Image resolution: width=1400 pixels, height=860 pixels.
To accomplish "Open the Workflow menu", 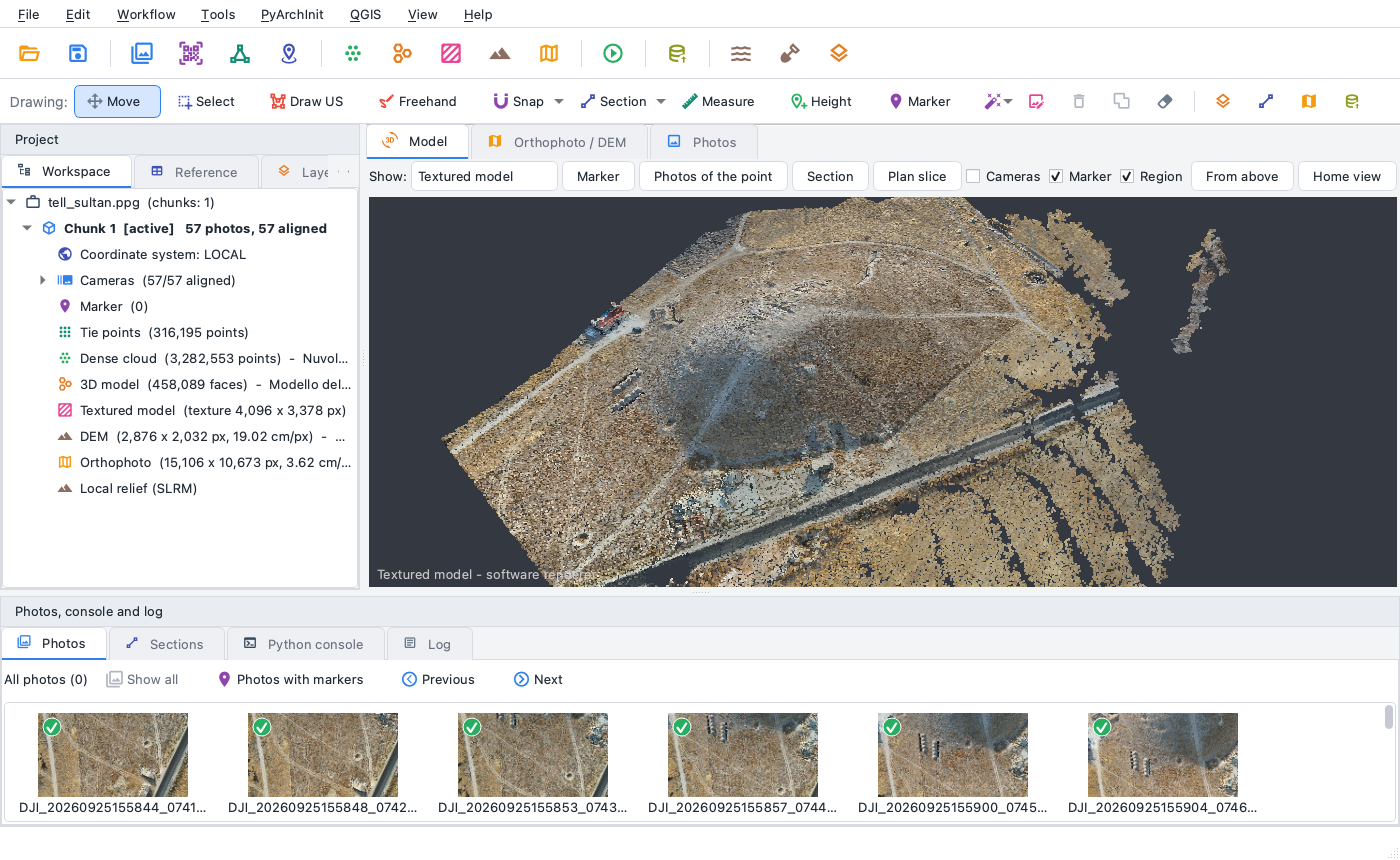I will [x=146, y=14].
